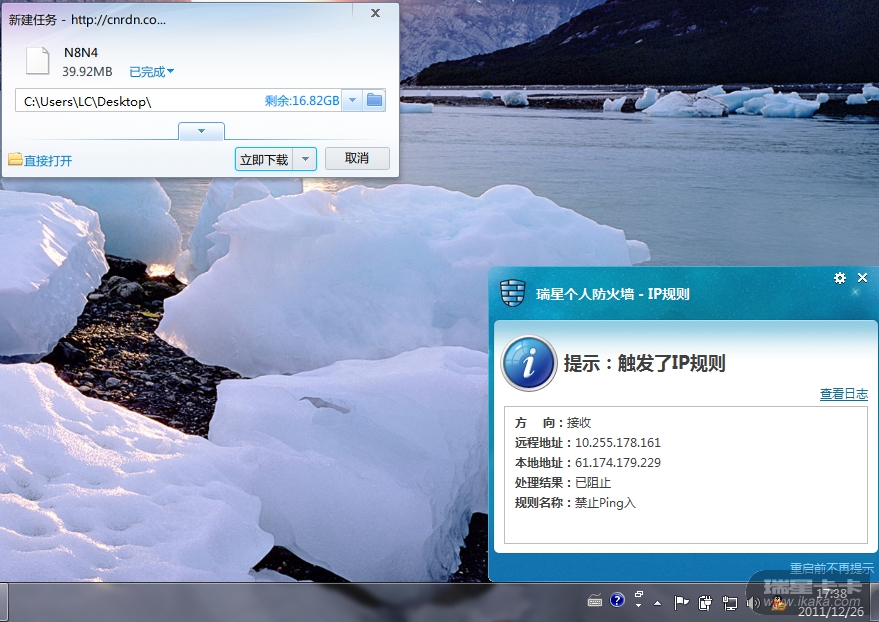Click the Rising firewall shield logo icon
This screenshot has height=622, width=879.
coord(512,293)
